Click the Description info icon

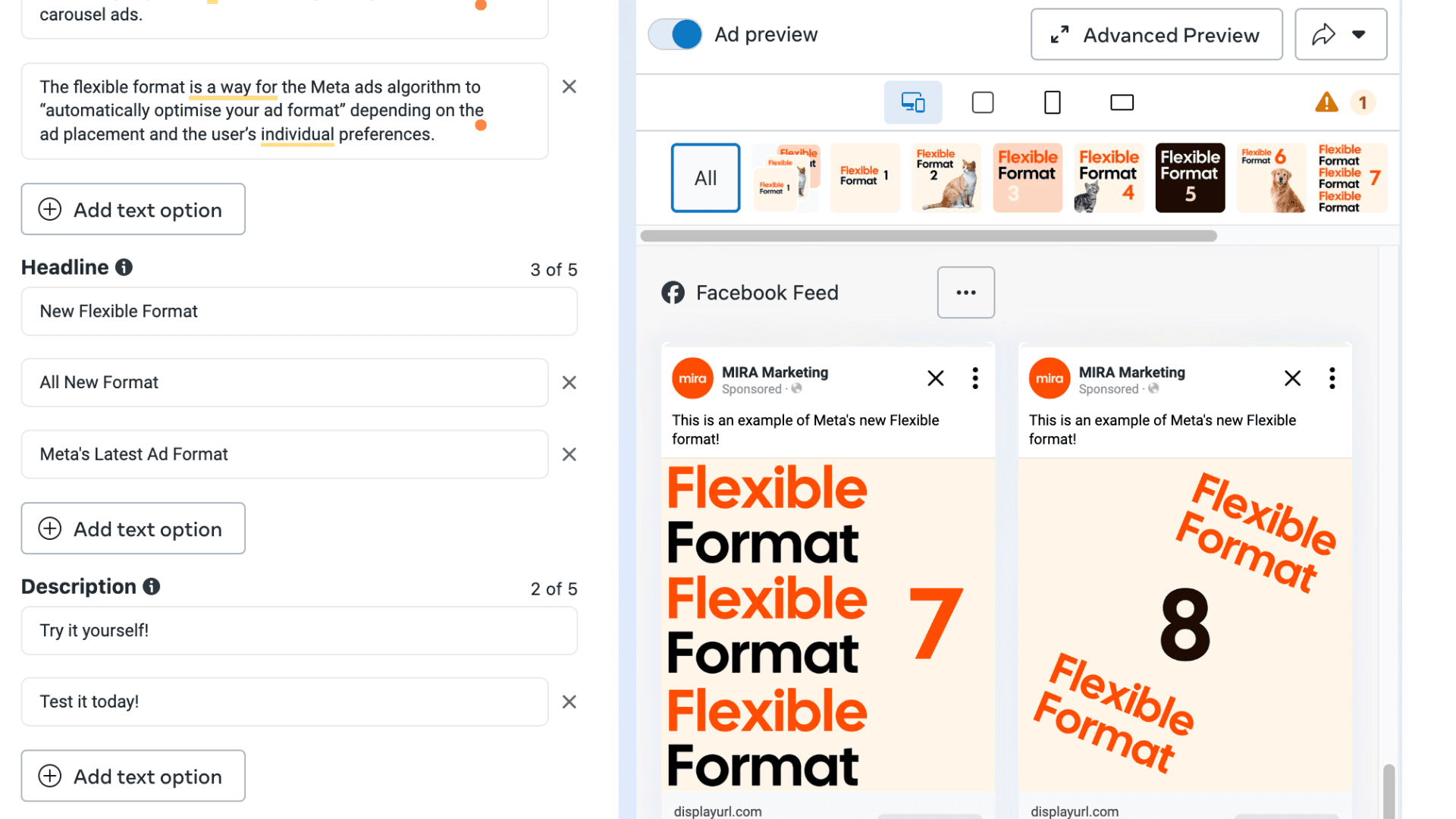151,586
